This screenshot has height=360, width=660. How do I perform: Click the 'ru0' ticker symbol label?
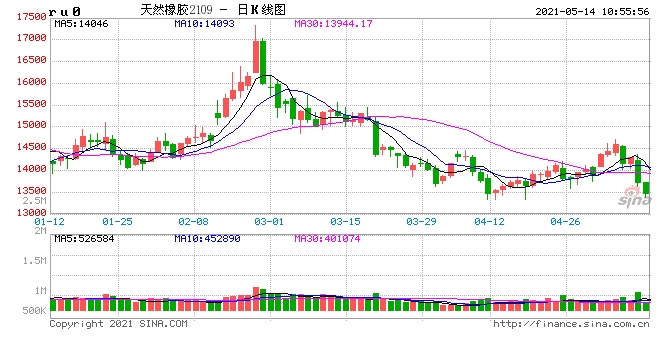coord(64,11)
